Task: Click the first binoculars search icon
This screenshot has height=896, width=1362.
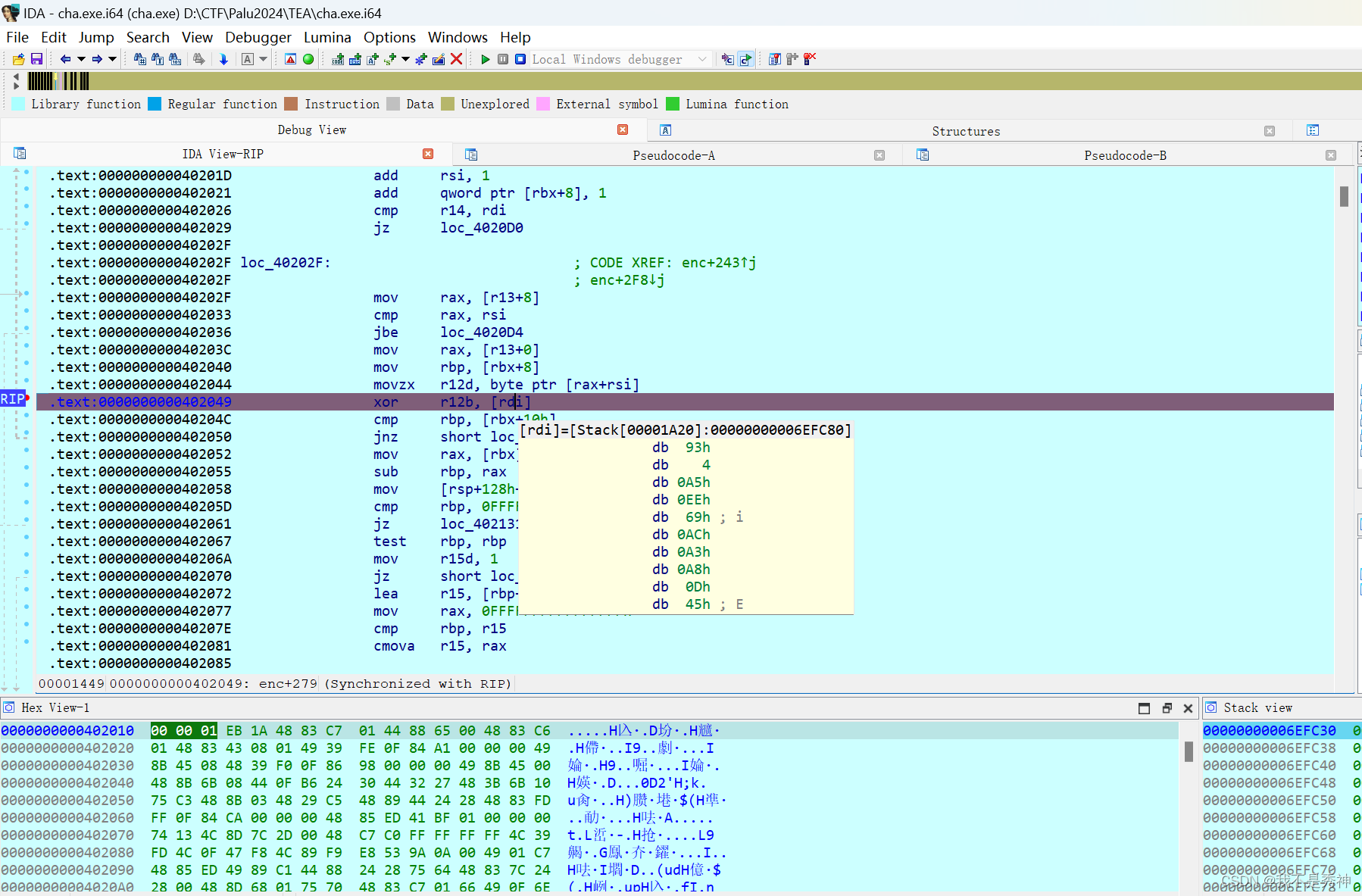Action: (140, 59)
